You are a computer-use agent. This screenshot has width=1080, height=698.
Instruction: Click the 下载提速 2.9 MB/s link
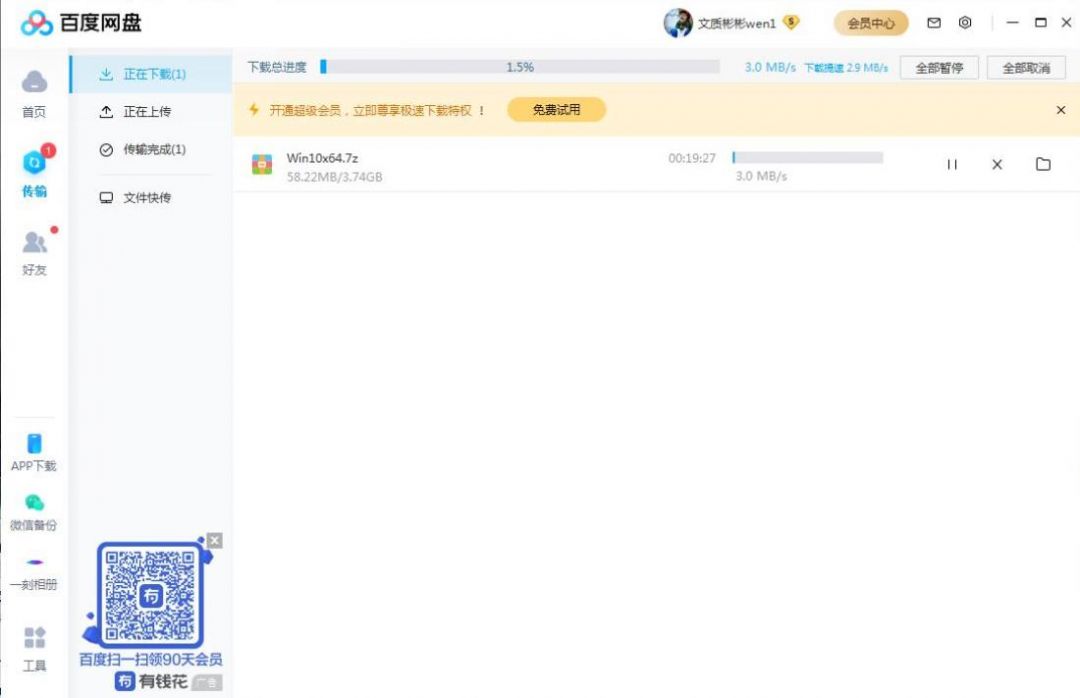coord(846,68)
